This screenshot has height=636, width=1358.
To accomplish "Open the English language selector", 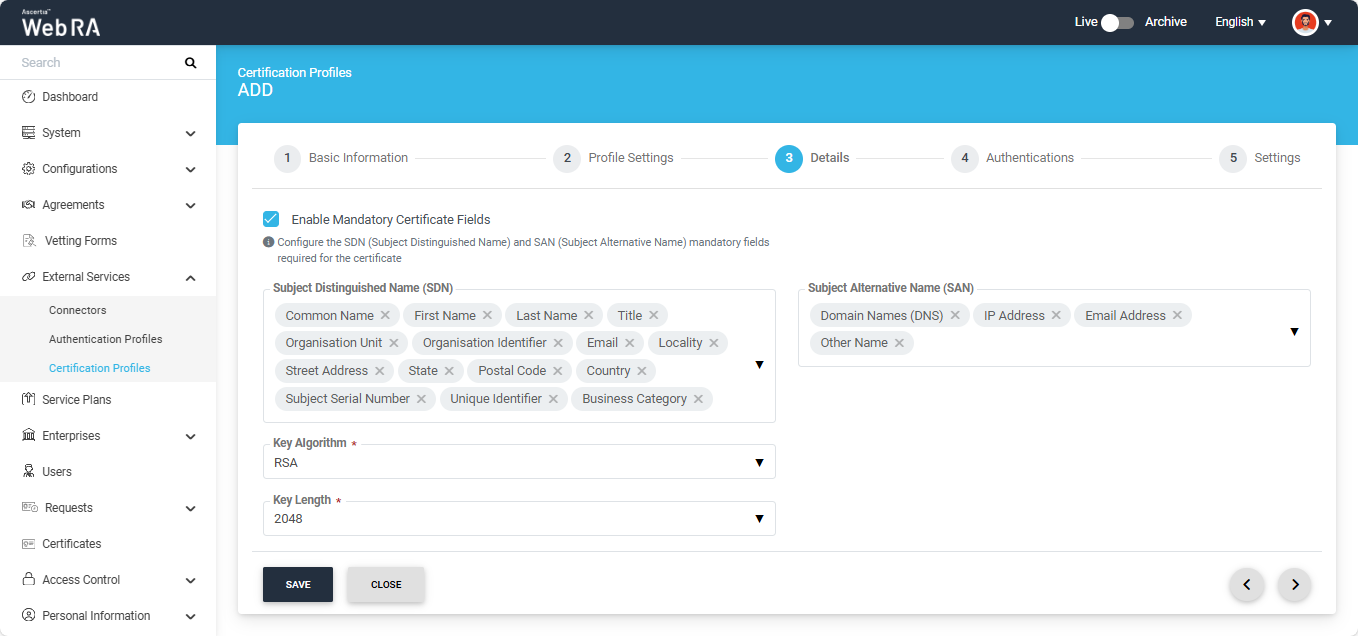I will click(x=1240, y=22).
